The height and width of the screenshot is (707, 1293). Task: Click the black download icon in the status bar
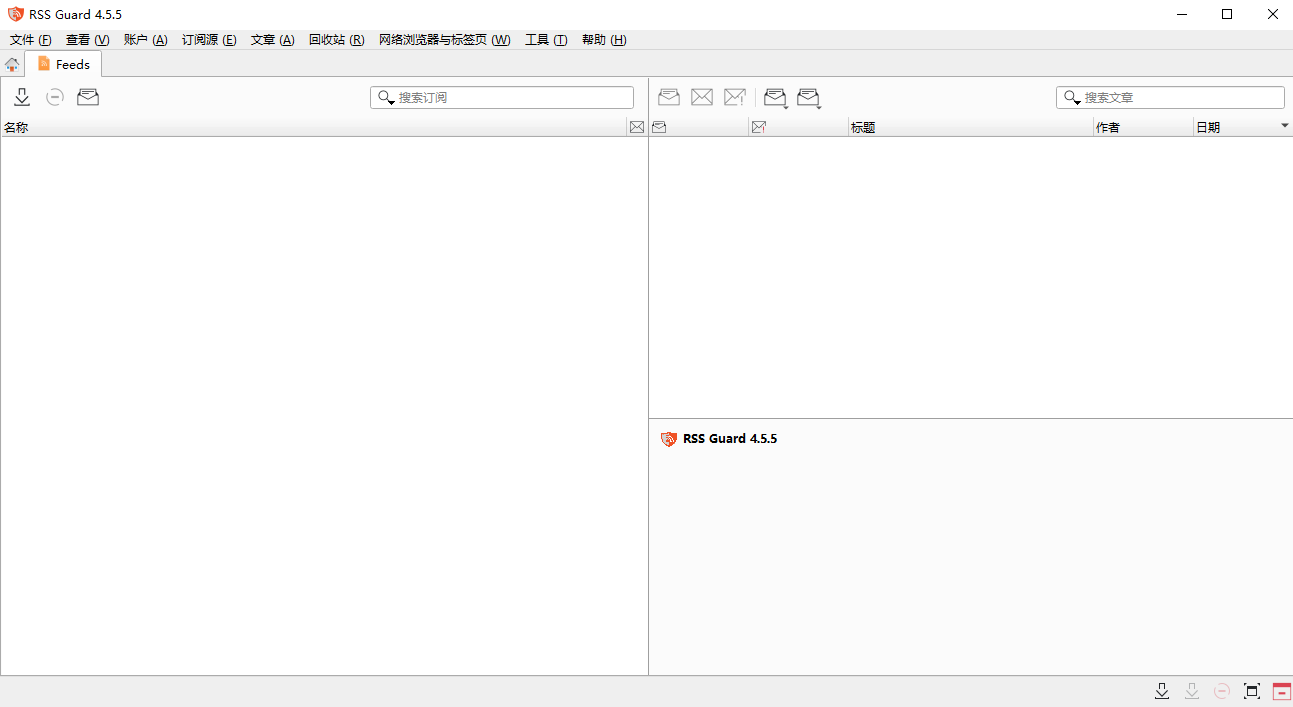tap(1162, 691)
